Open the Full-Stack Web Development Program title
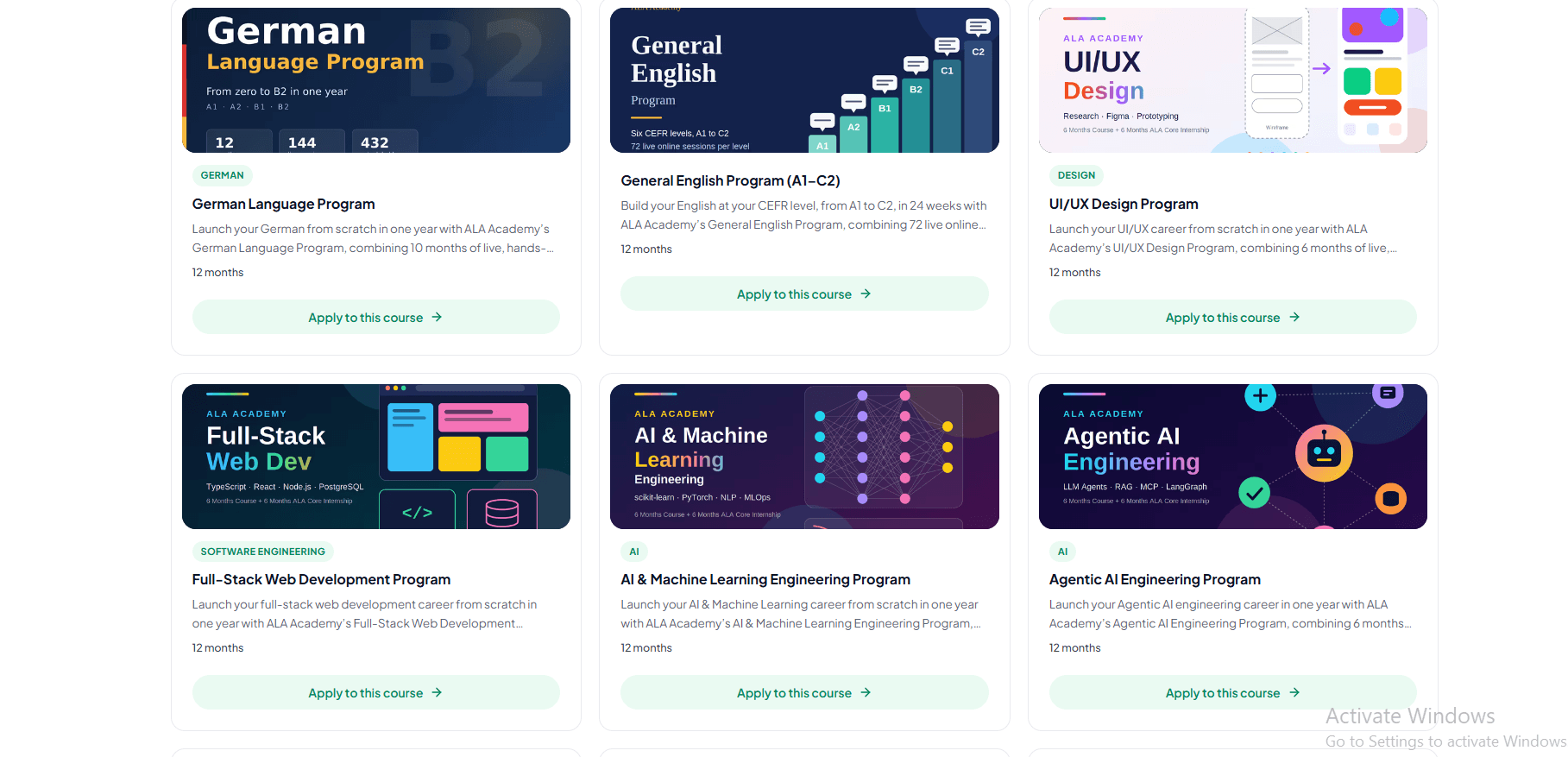1568x757 pixels. click(321, 579)
